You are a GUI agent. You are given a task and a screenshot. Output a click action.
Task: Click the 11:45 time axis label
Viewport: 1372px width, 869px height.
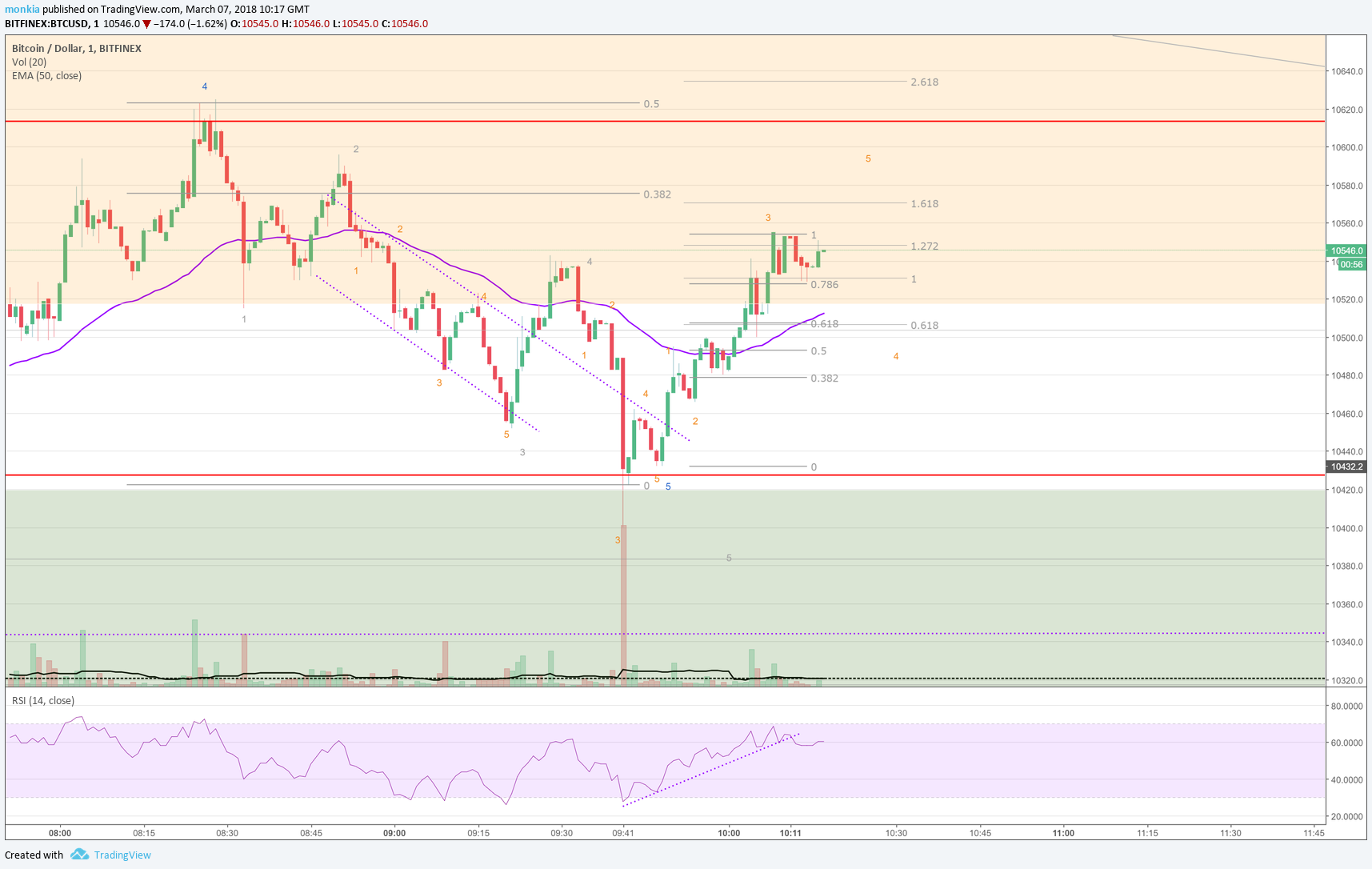(1314, 833)
